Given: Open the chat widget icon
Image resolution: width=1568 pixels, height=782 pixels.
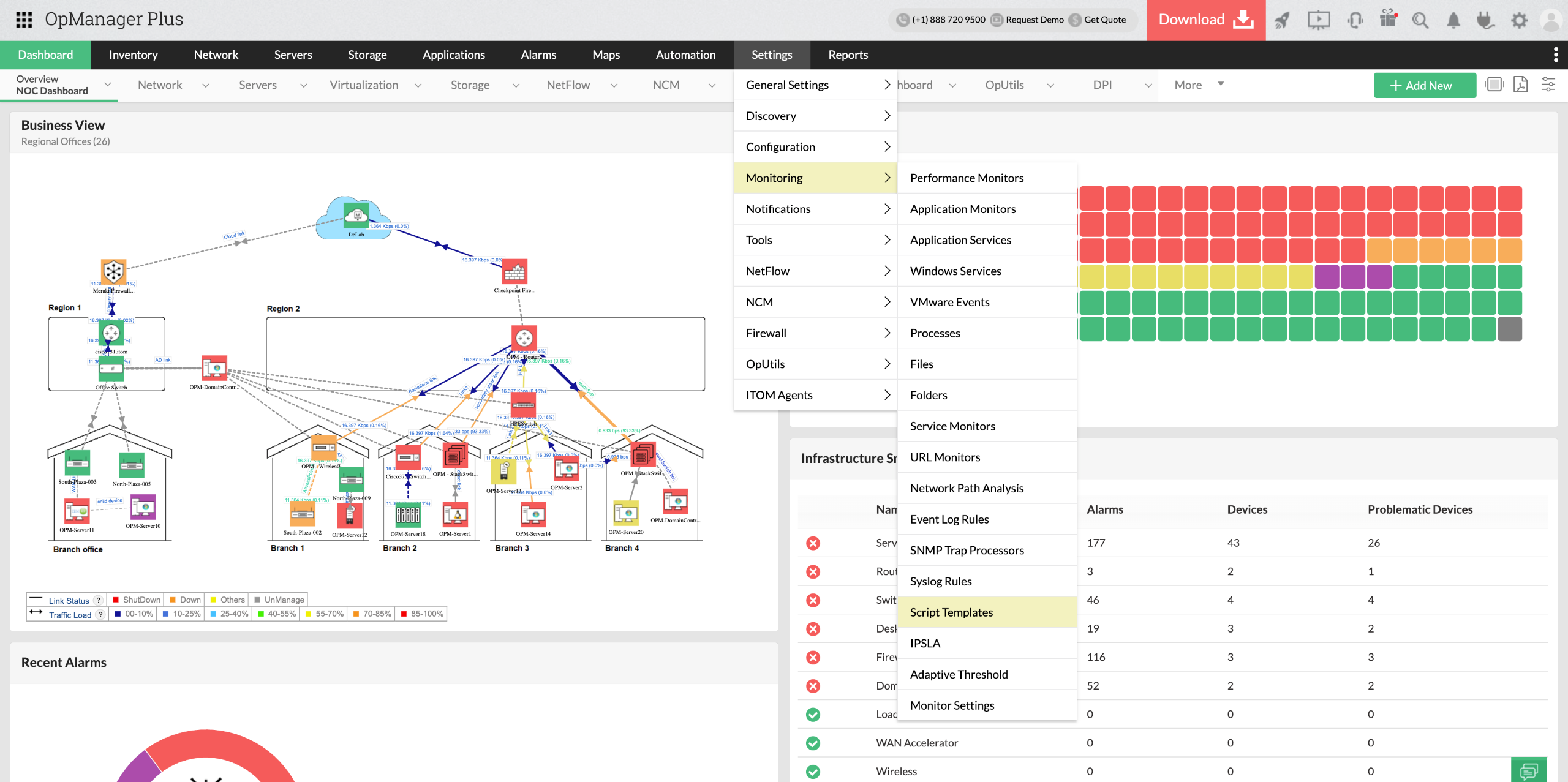Looking at the screenshot, I should (x=1528, y=770).
